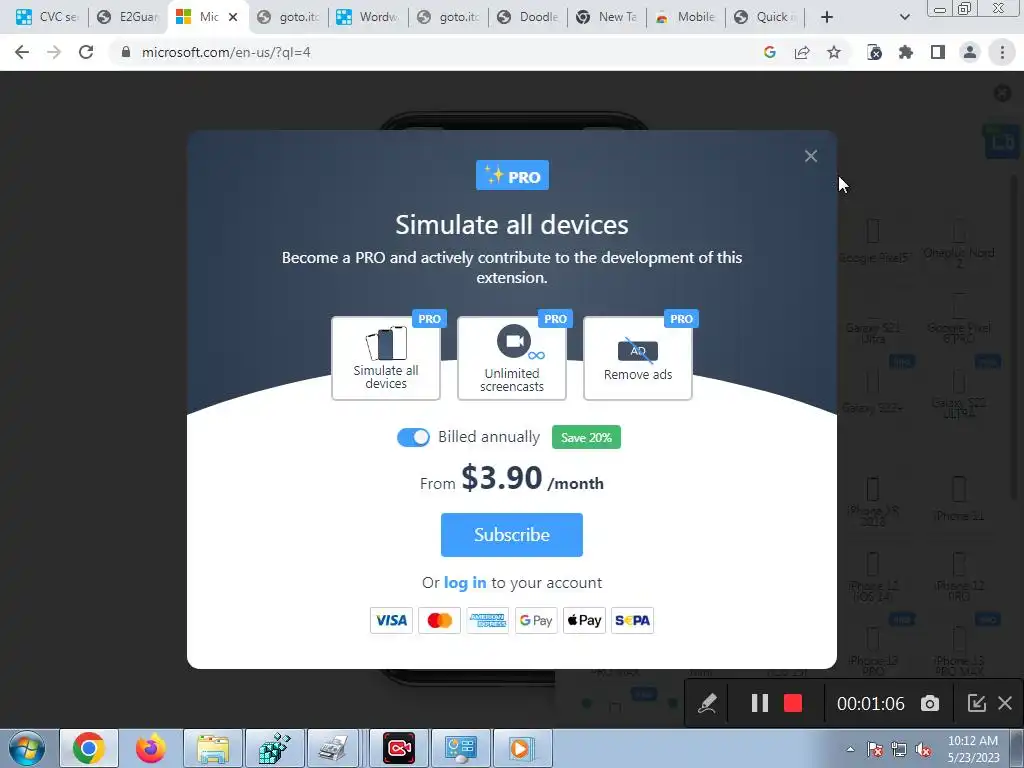Image resolution: width=1024 pixels, height=768 pixels.
Task: Click the Google Pay icon
Action: click(536, 620)
